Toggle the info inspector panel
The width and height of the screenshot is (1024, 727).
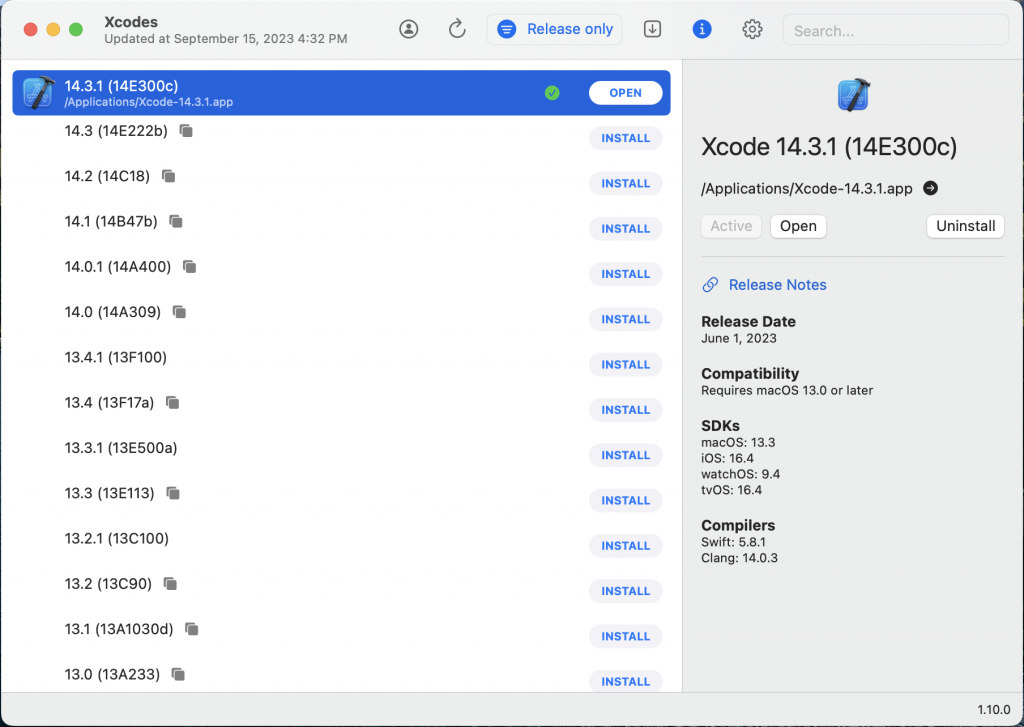(702, 29)
